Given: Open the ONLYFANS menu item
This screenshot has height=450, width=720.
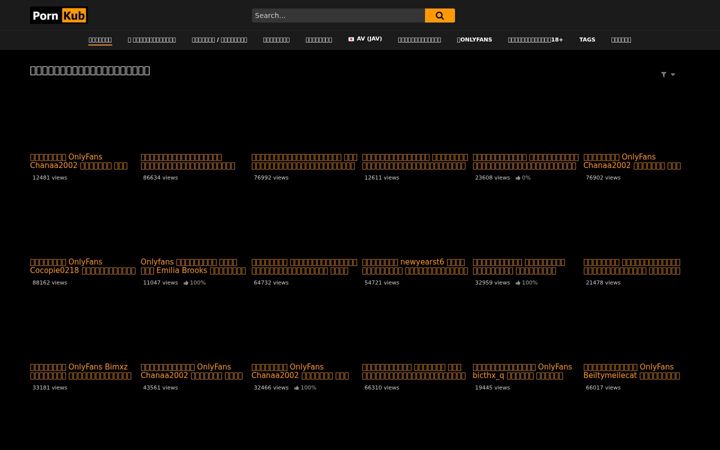Looking at the screenshot, I should (474, 40).
